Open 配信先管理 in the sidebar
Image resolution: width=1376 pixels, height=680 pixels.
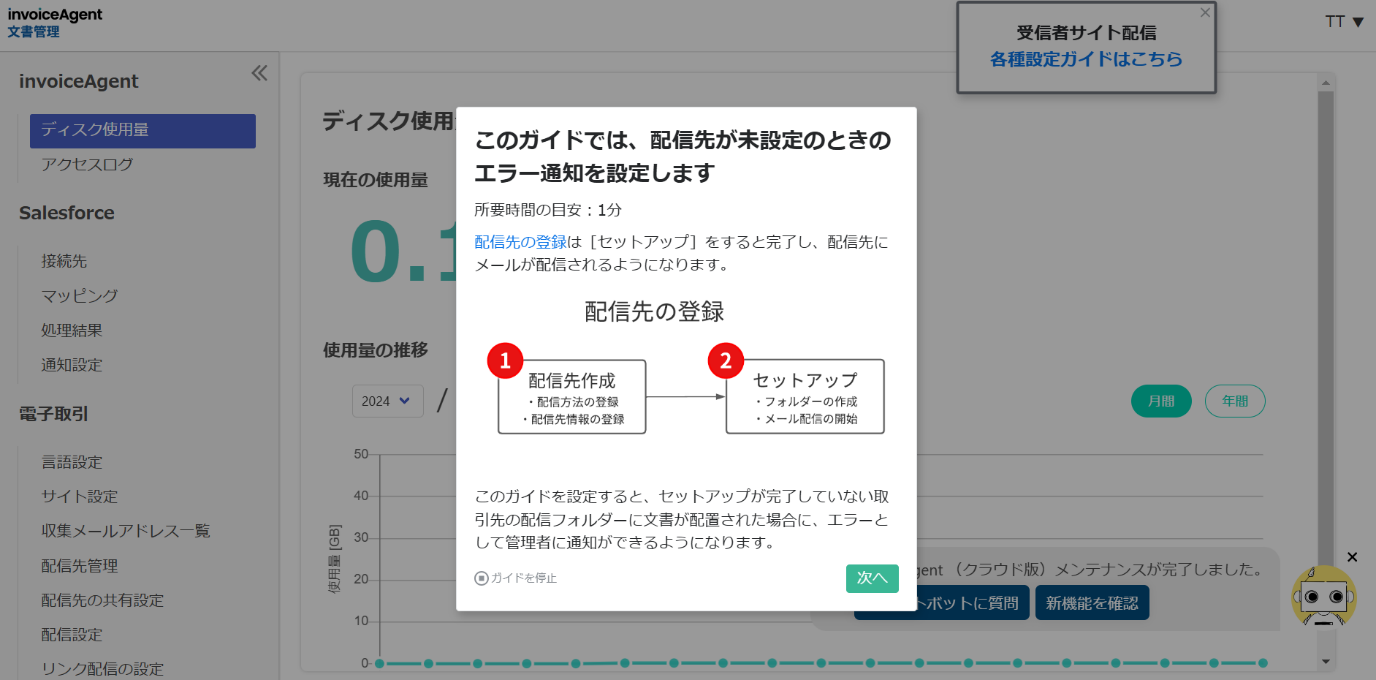click(x=79, y=566)
